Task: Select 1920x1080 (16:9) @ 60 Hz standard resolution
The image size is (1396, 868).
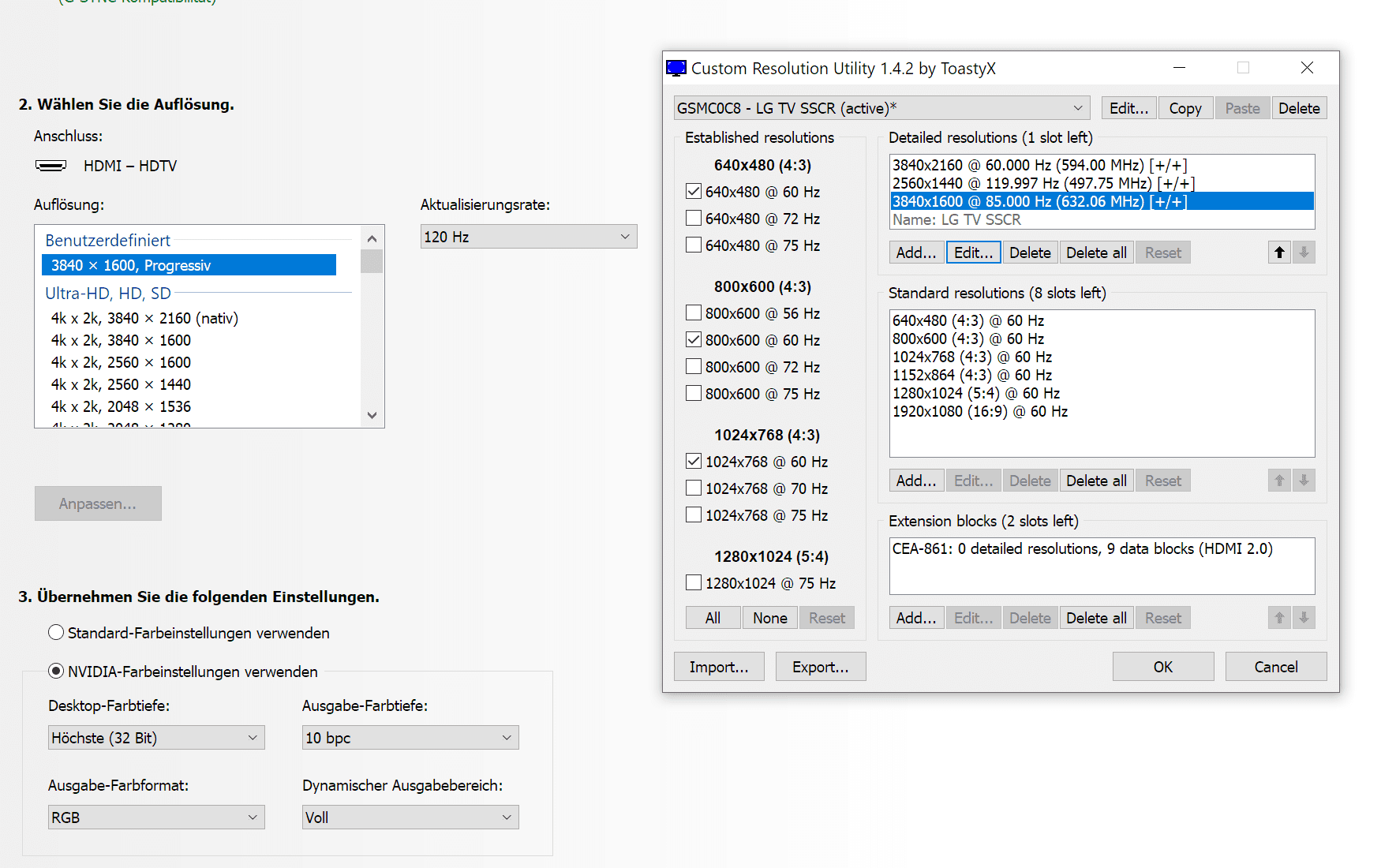Action: tap(1102, 411)
